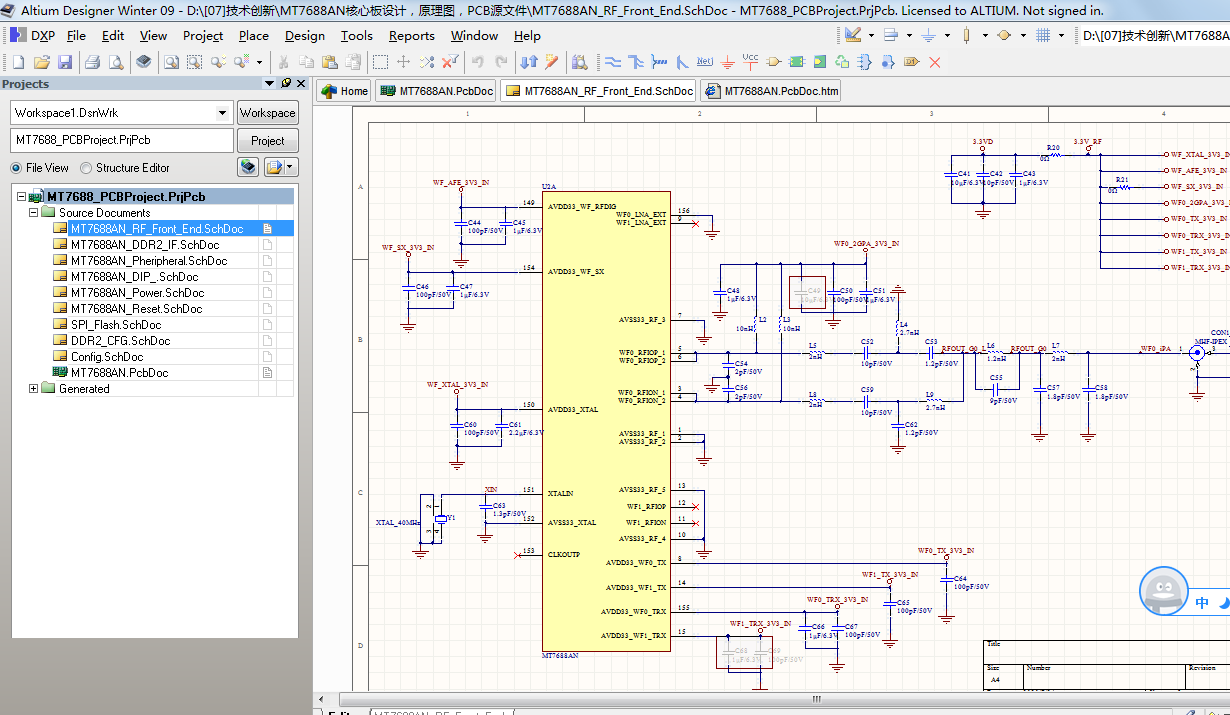Select the GND Power Port tool
This screenshot has height=715, width=1230.
[728, 62]
